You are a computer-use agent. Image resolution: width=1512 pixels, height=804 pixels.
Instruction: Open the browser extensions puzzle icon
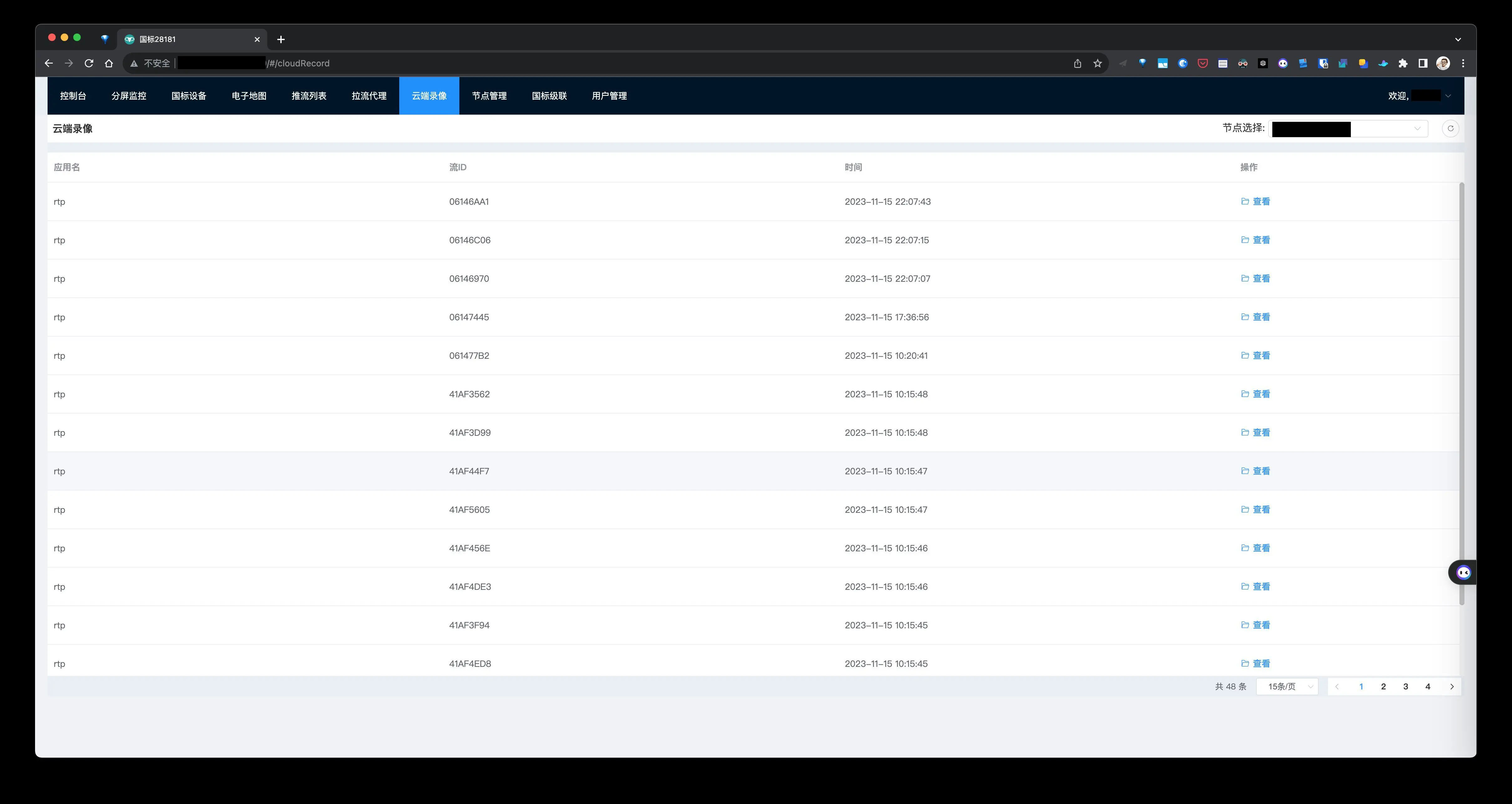tap(1402, 64)
